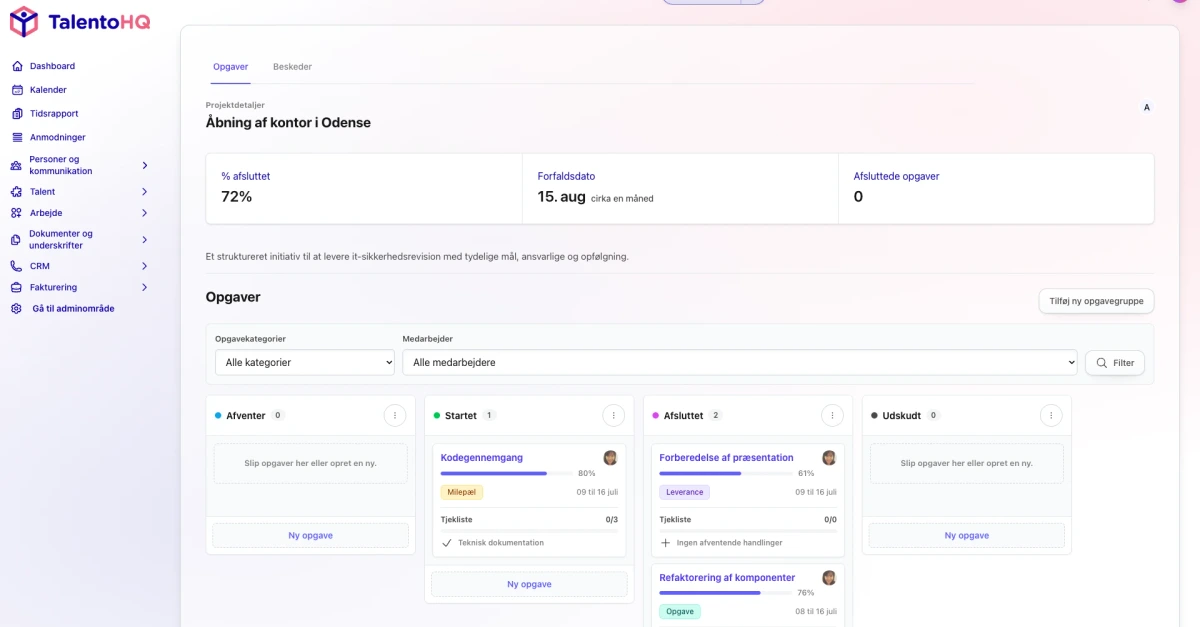Click the Dokumenter og underskrifter icon
This screenshot has width=1200, height=627.
pyautogui.click(x=16, y=240)
